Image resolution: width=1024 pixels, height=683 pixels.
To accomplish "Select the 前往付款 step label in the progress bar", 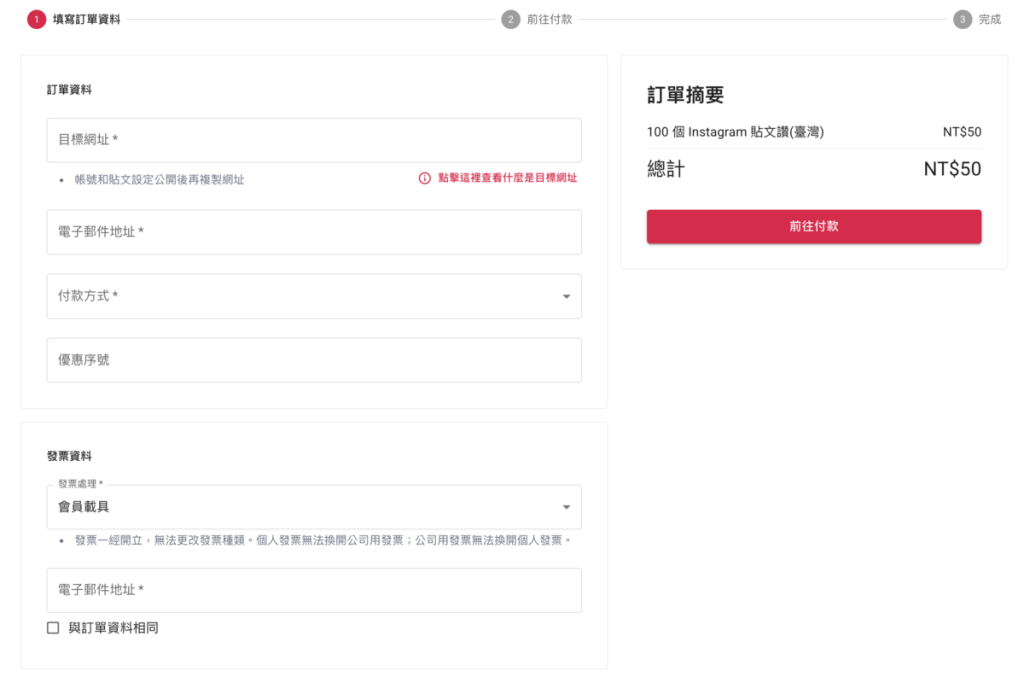I will click(x=550, y=20).
